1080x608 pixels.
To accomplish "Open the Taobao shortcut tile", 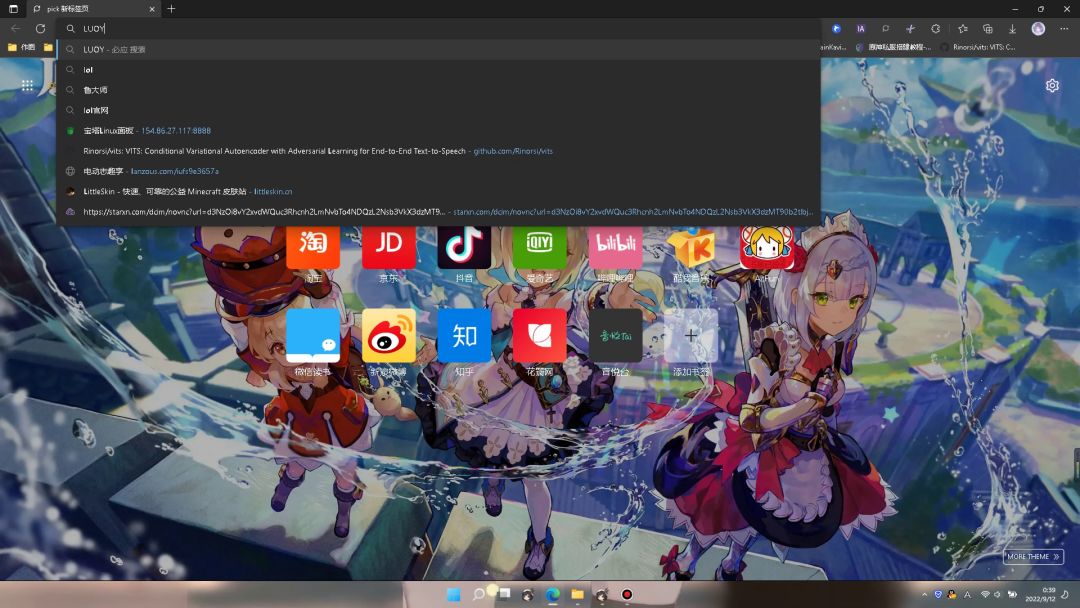I will tap(313, 247).
